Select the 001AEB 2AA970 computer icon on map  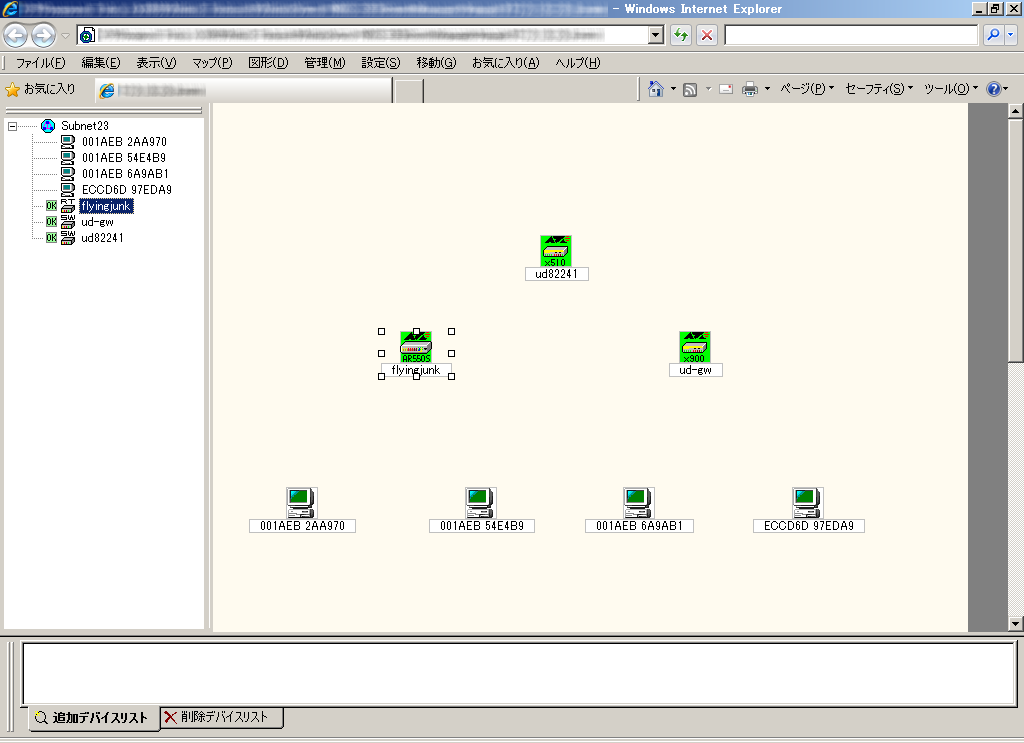coord(302,503)
